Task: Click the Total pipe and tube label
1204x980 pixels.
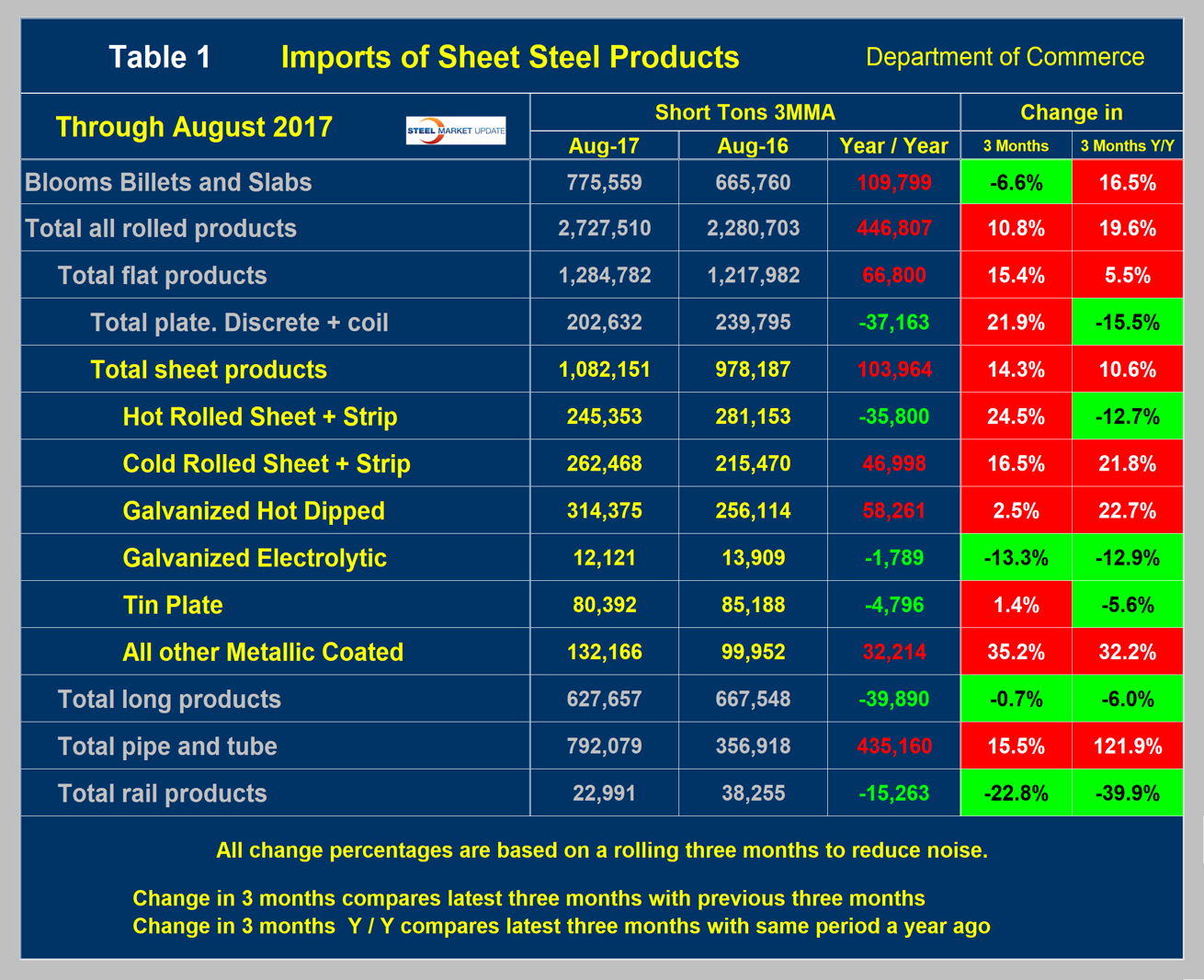Action: click(x=167, y=746)
